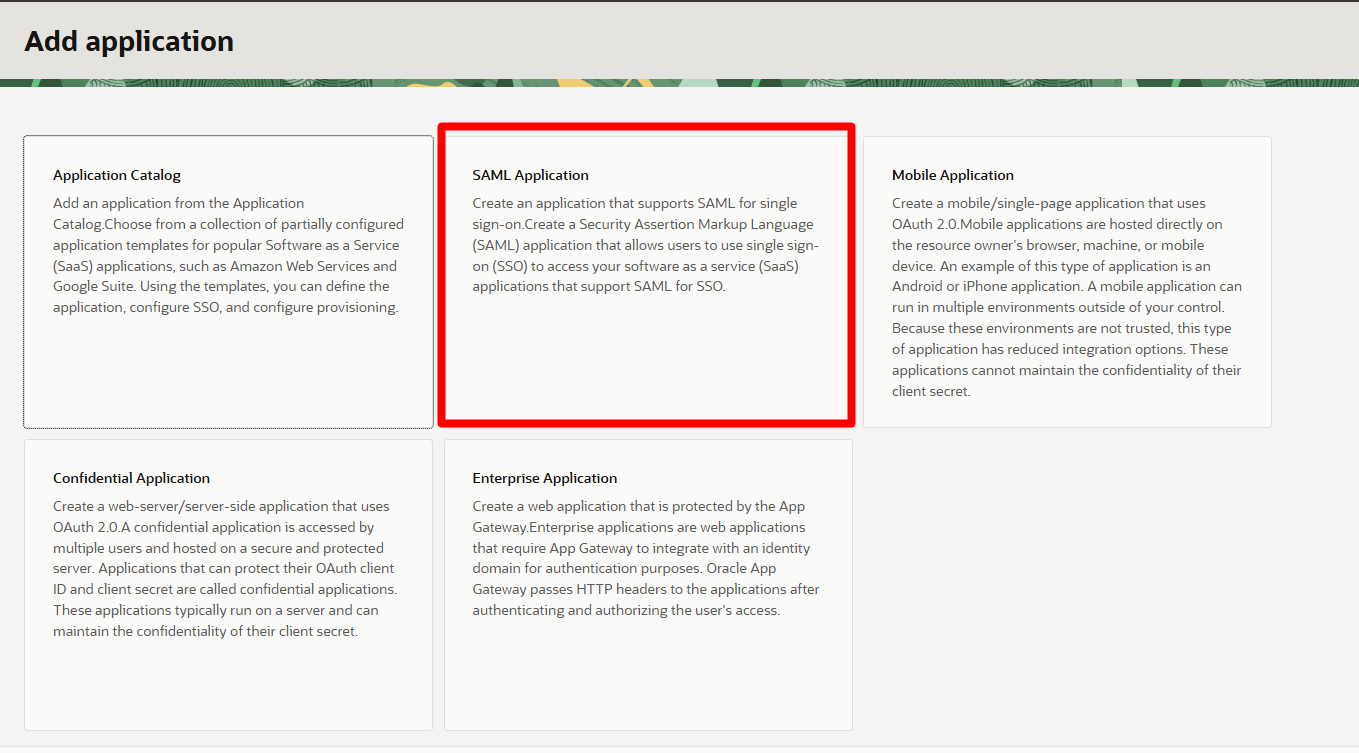Click the "Application Catalog" title text
Screen dimensions: 1359x753
pos(117,175)
